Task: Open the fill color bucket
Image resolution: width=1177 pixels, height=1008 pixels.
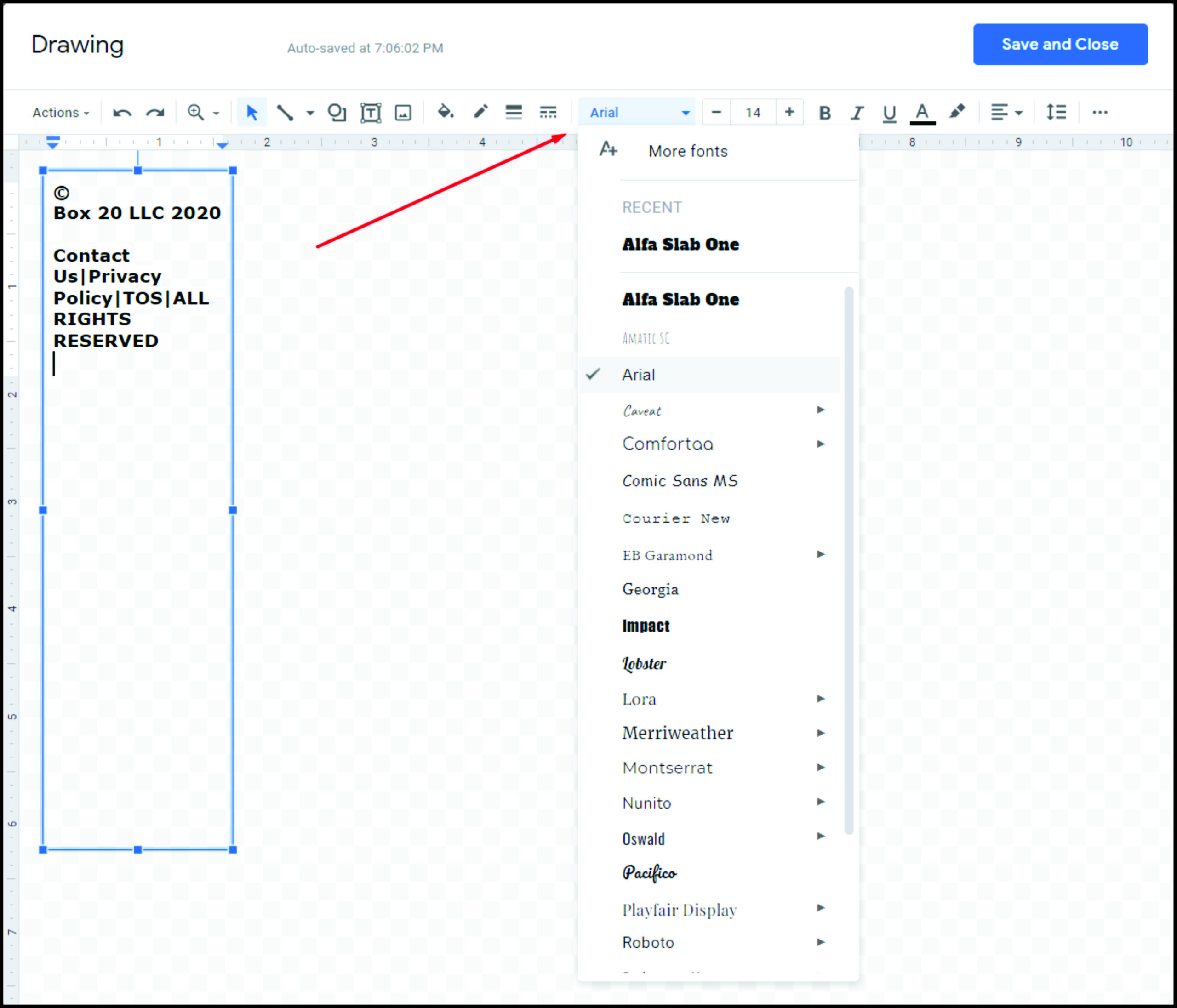Action: click(446, 112)
